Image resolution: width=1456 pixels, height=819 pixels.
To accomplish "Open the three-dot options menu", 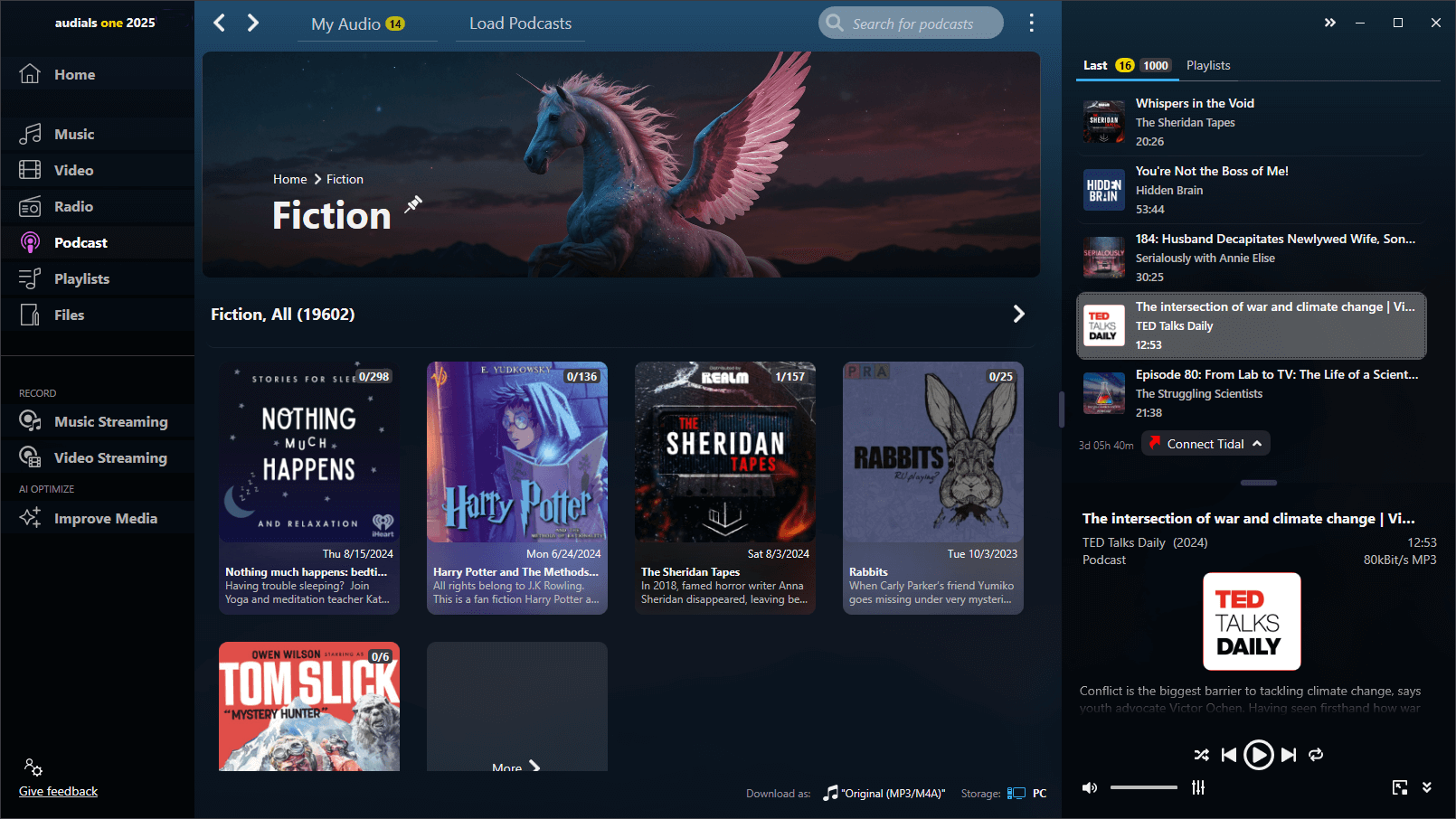I will pyautogui.click(x=1031, y=24).
